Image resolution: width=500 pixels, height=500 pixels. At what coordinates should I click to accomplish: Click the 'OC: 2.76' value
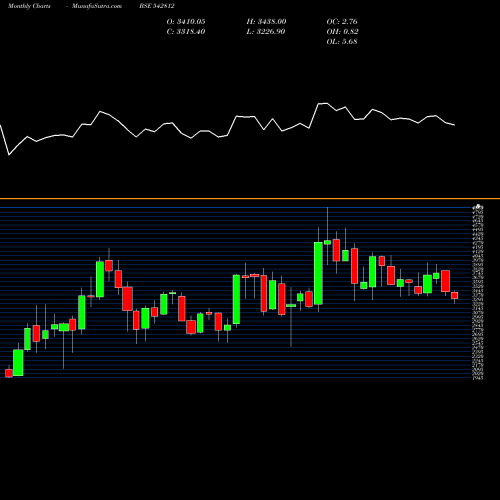[x=342, y=22]
